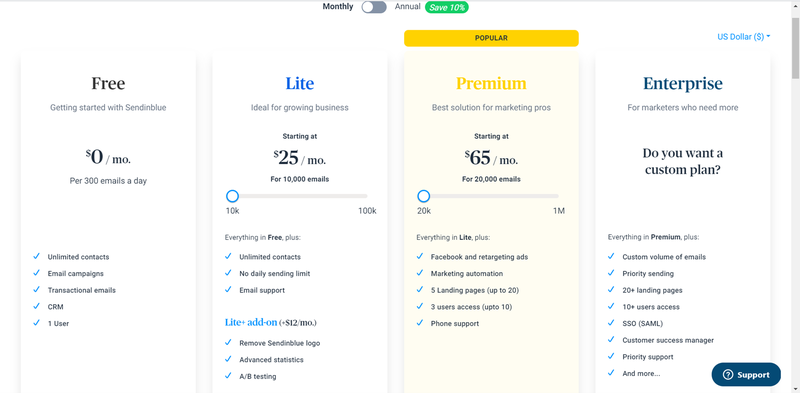Click the checkmark next to SSO (SAML)
This screenshot has height=393, width=800.
[611, 323]
